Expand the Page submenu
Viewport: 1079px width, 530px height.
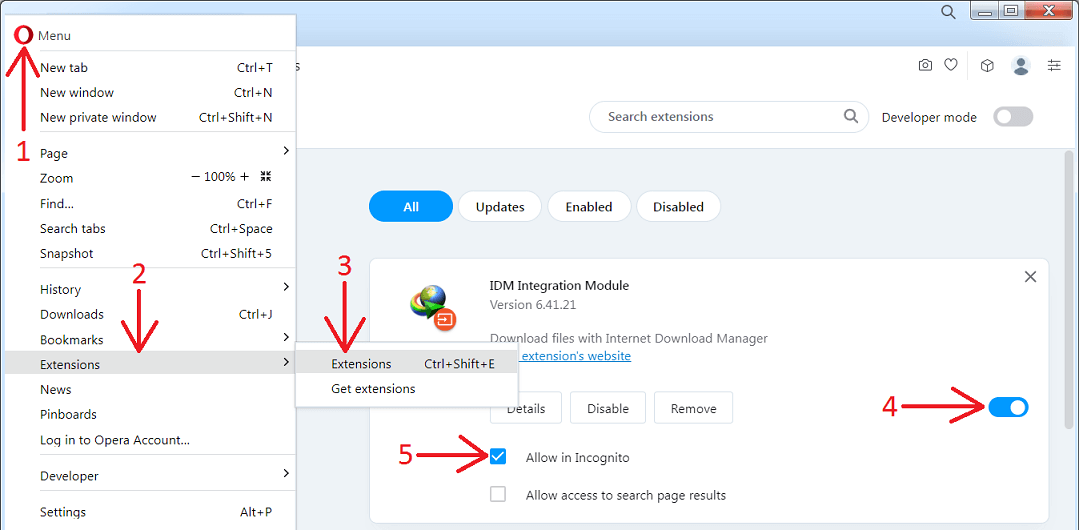coord(150,153)
